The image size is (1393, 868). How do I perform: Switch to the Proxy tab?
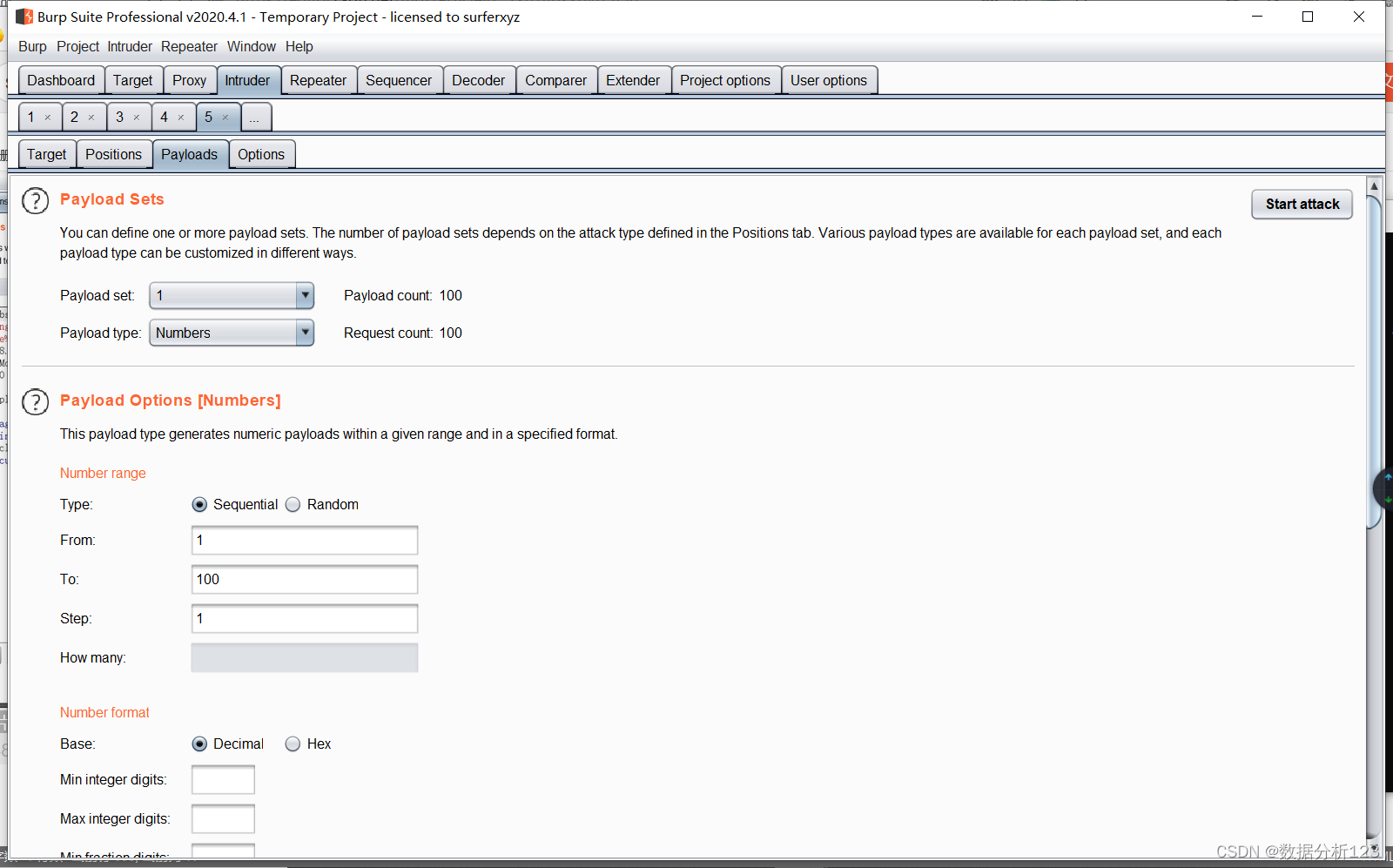coord(190,80)
